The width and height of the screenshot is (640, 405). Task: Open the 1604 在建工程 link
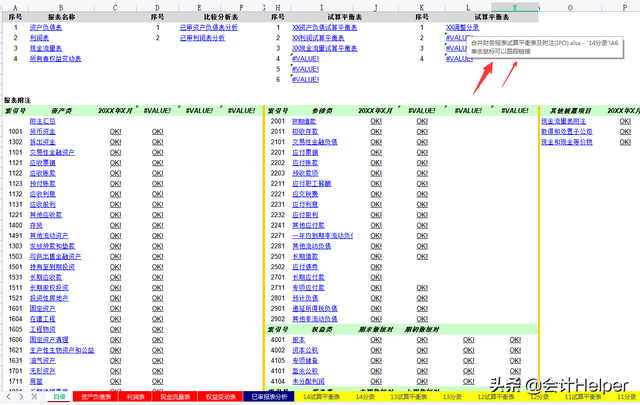42,319
